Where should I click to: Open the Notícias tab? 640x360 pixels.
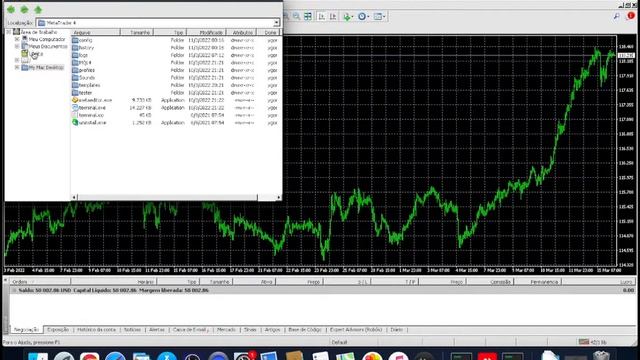coord(132,329)
